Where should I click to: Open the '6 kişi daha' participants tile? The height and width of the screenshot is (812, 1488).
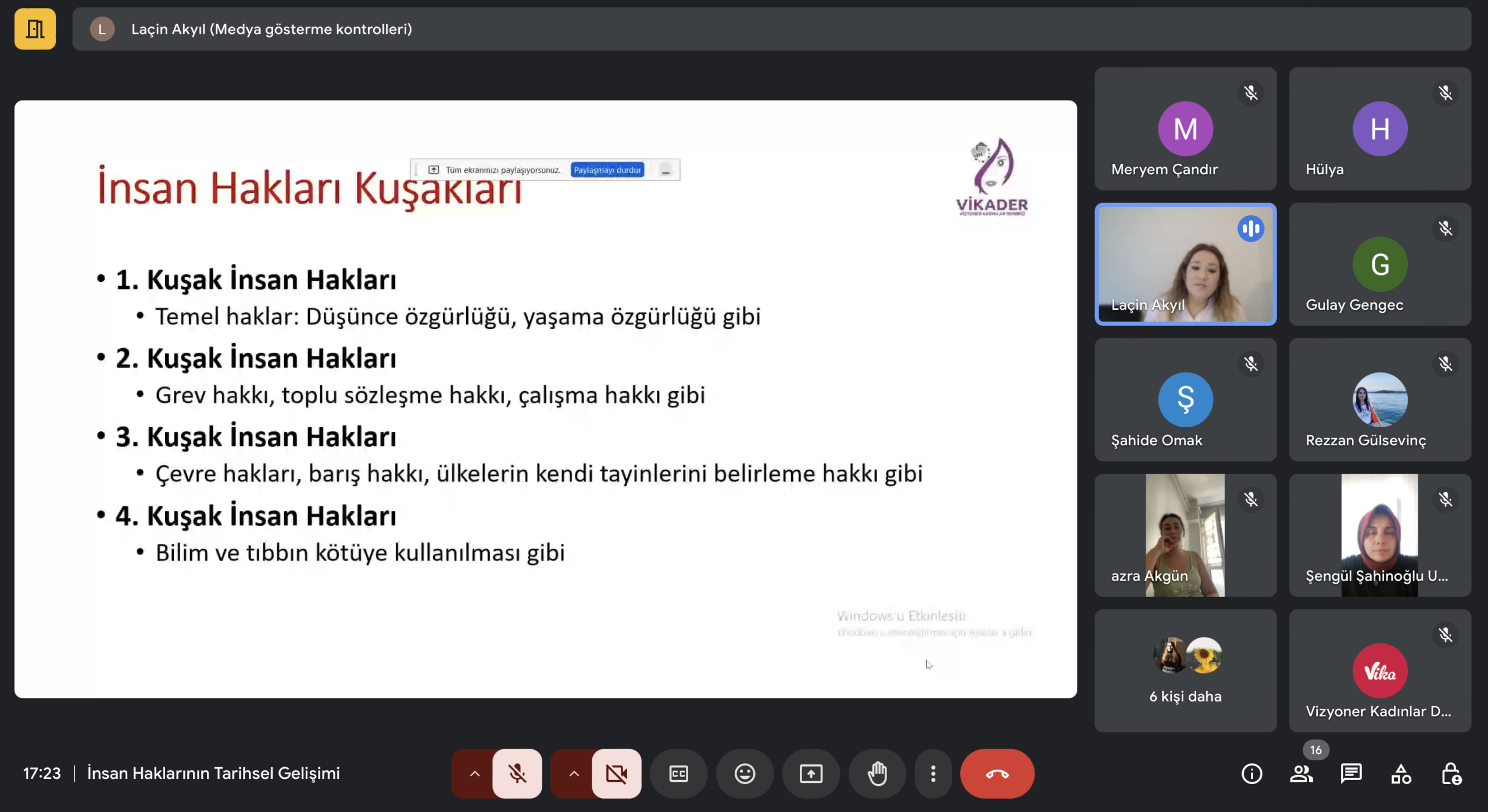click(1185, 670)
